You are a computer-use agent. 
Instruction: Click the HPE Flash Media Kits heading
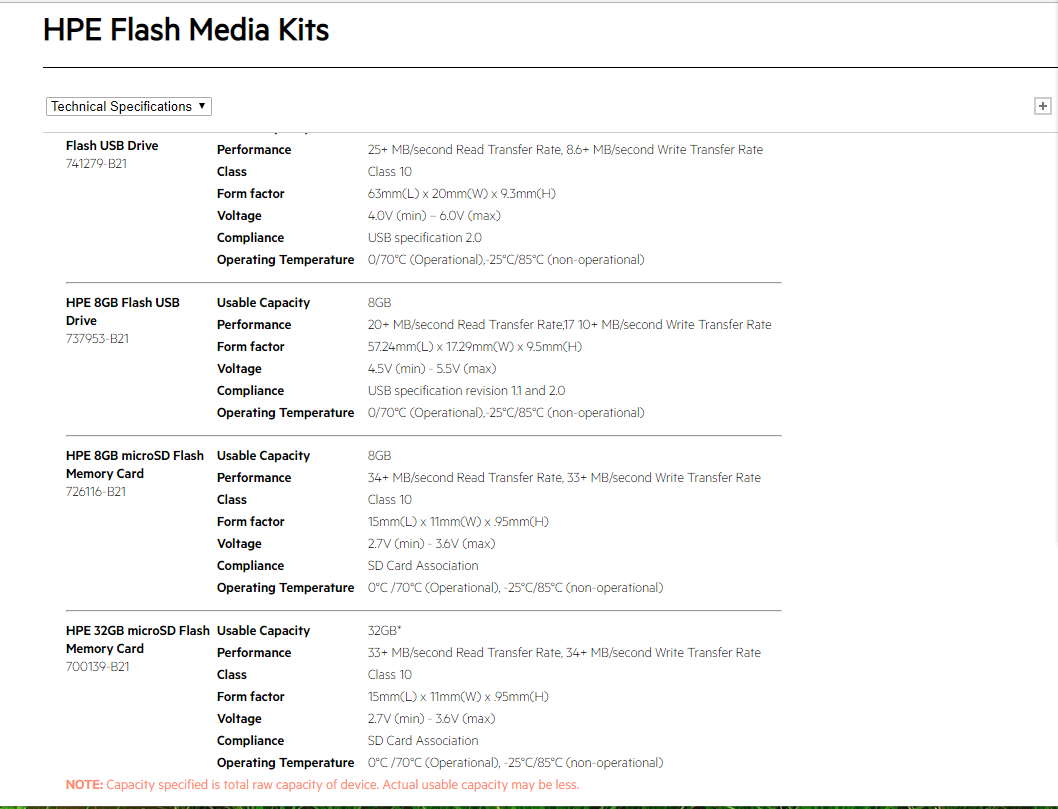(186, 30)
